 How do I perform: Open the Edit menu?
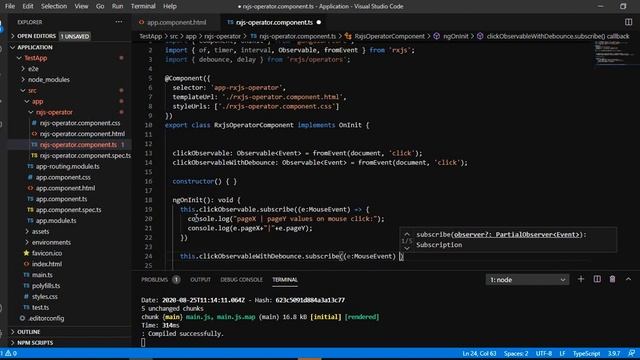[28, 6]
